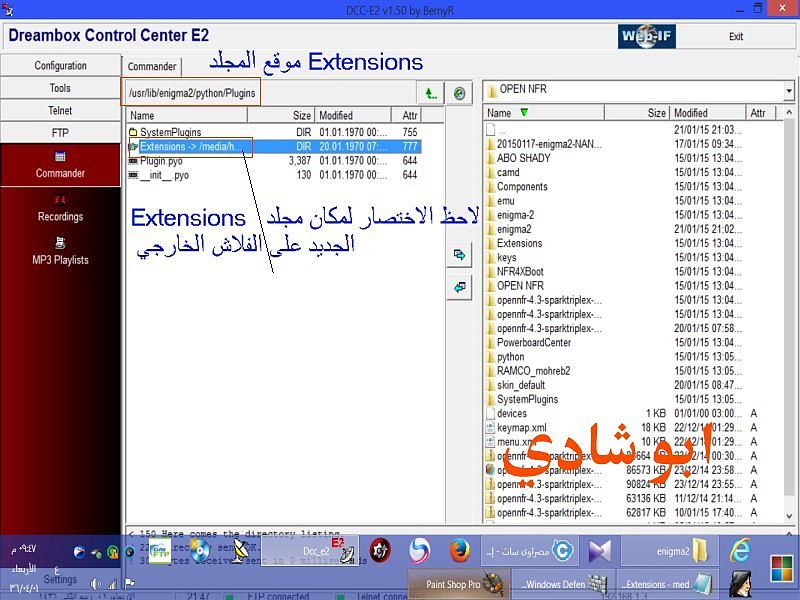
Task: Open the OPEN NFR local folder dropdown
Action: pyautogui.click(x=789, y=91)
